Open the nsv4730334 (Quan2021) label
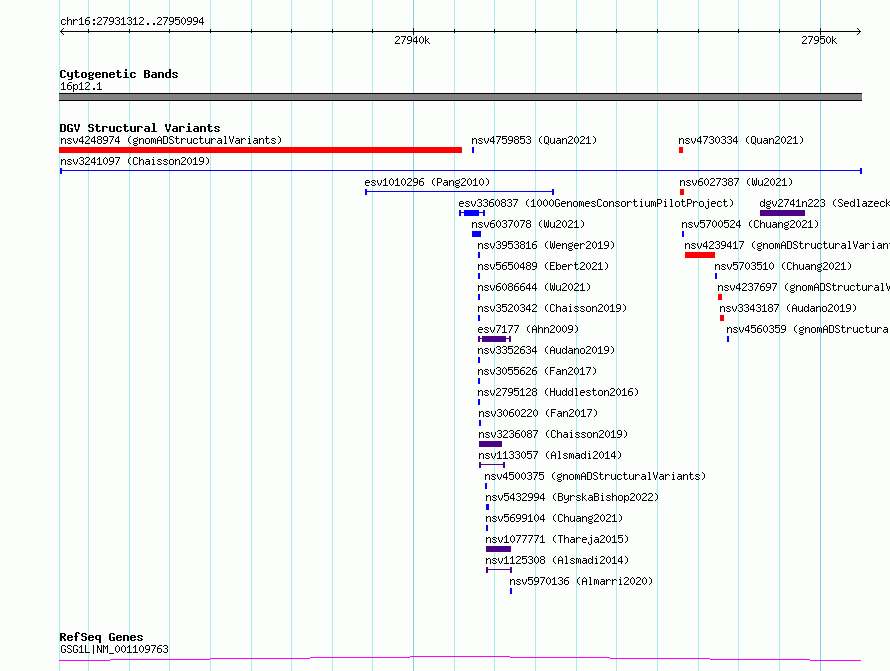The height and width of the screenshot is (671, 890). tap(741, 140)
